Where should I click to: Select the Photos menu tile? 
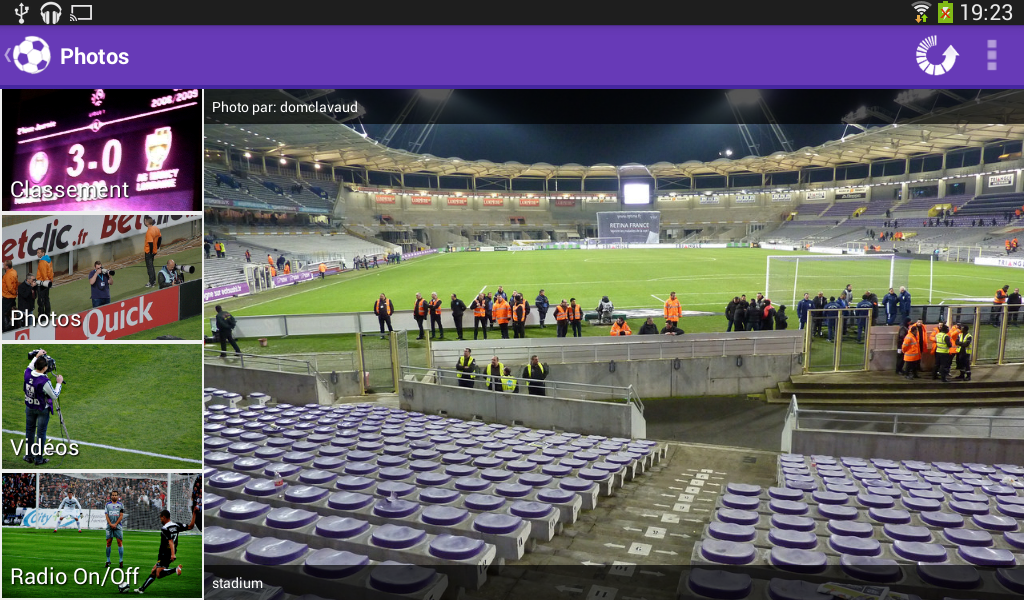(102, 277)
